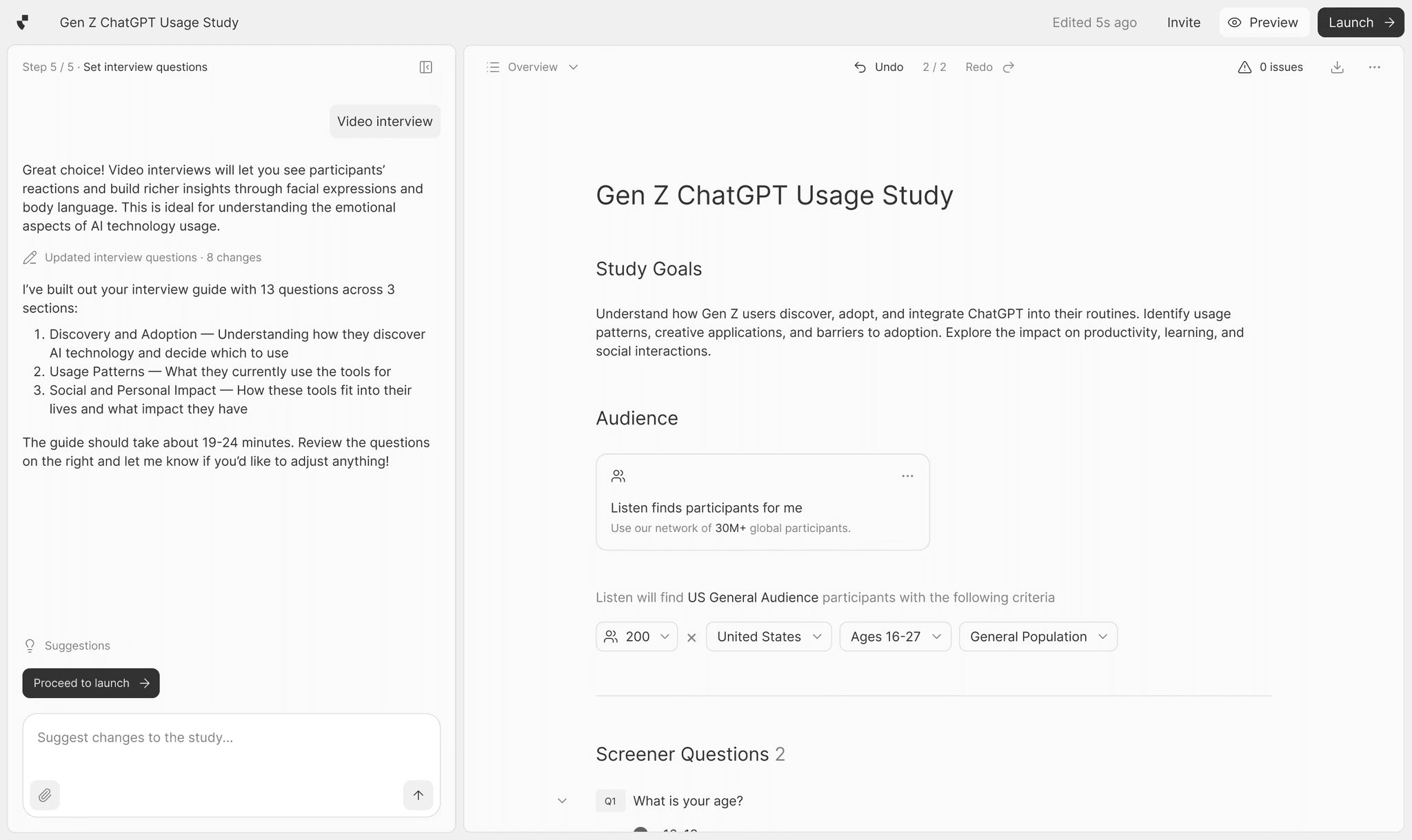Viewport: 1412px width, 840px height.
Task: Click the Study Goals heading
Action: point(649,269)
